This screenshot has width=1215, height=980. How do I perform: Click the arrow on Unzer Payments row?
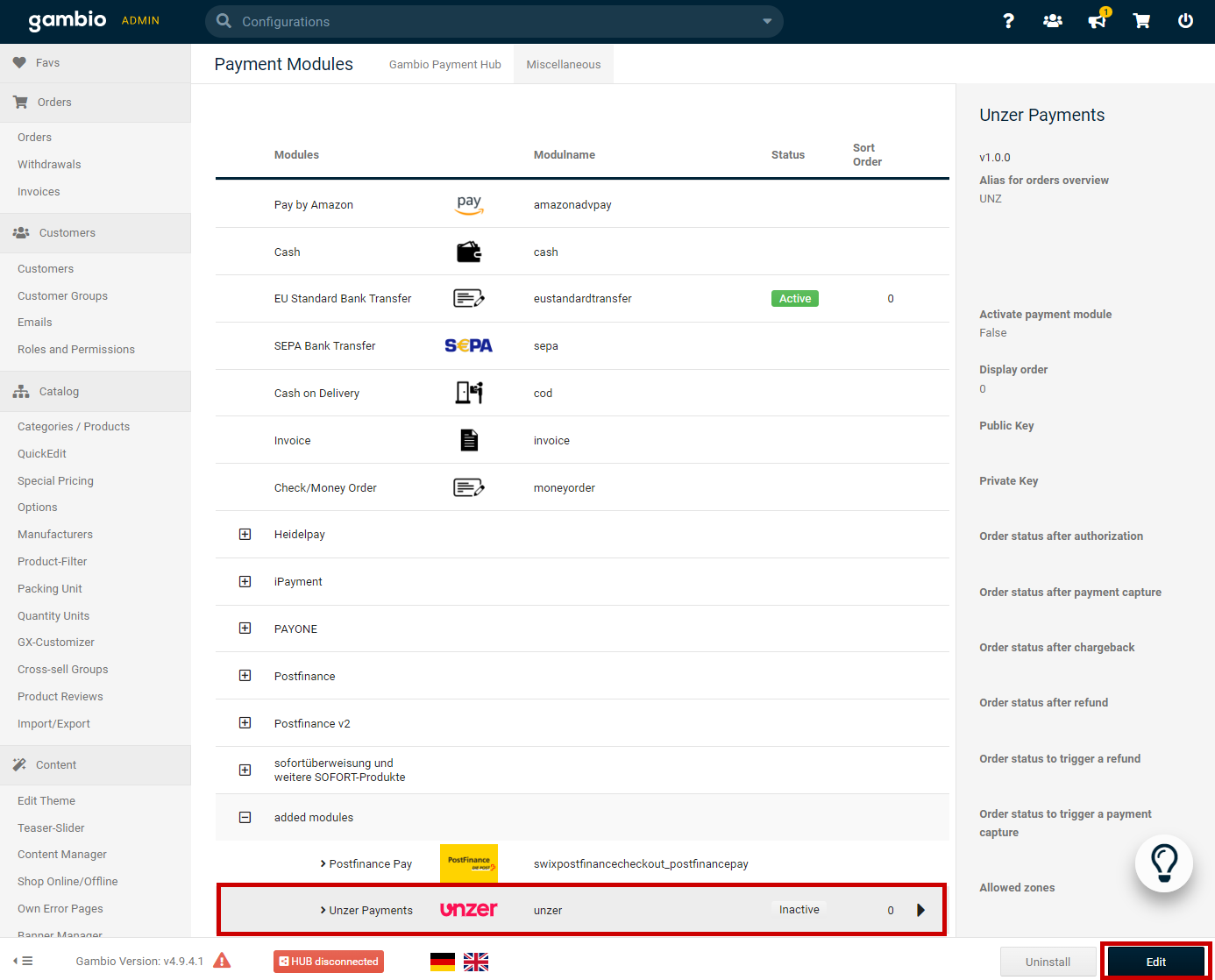pos(920,910)
